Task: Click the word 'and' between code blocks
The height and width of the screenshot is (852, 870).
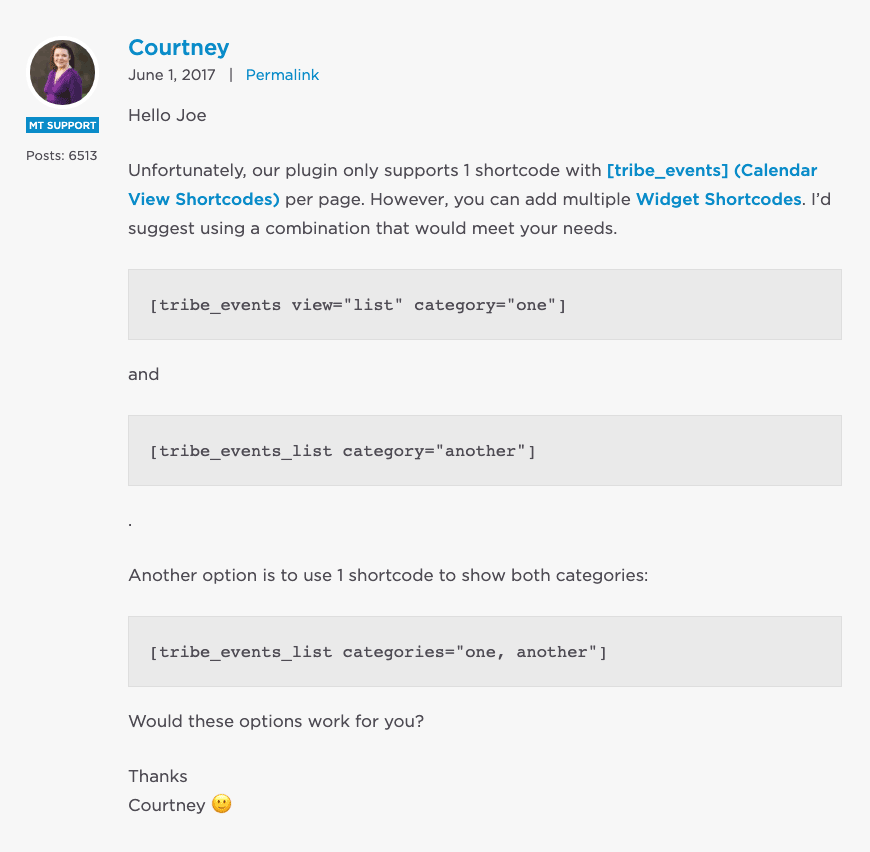Action: 143,374
